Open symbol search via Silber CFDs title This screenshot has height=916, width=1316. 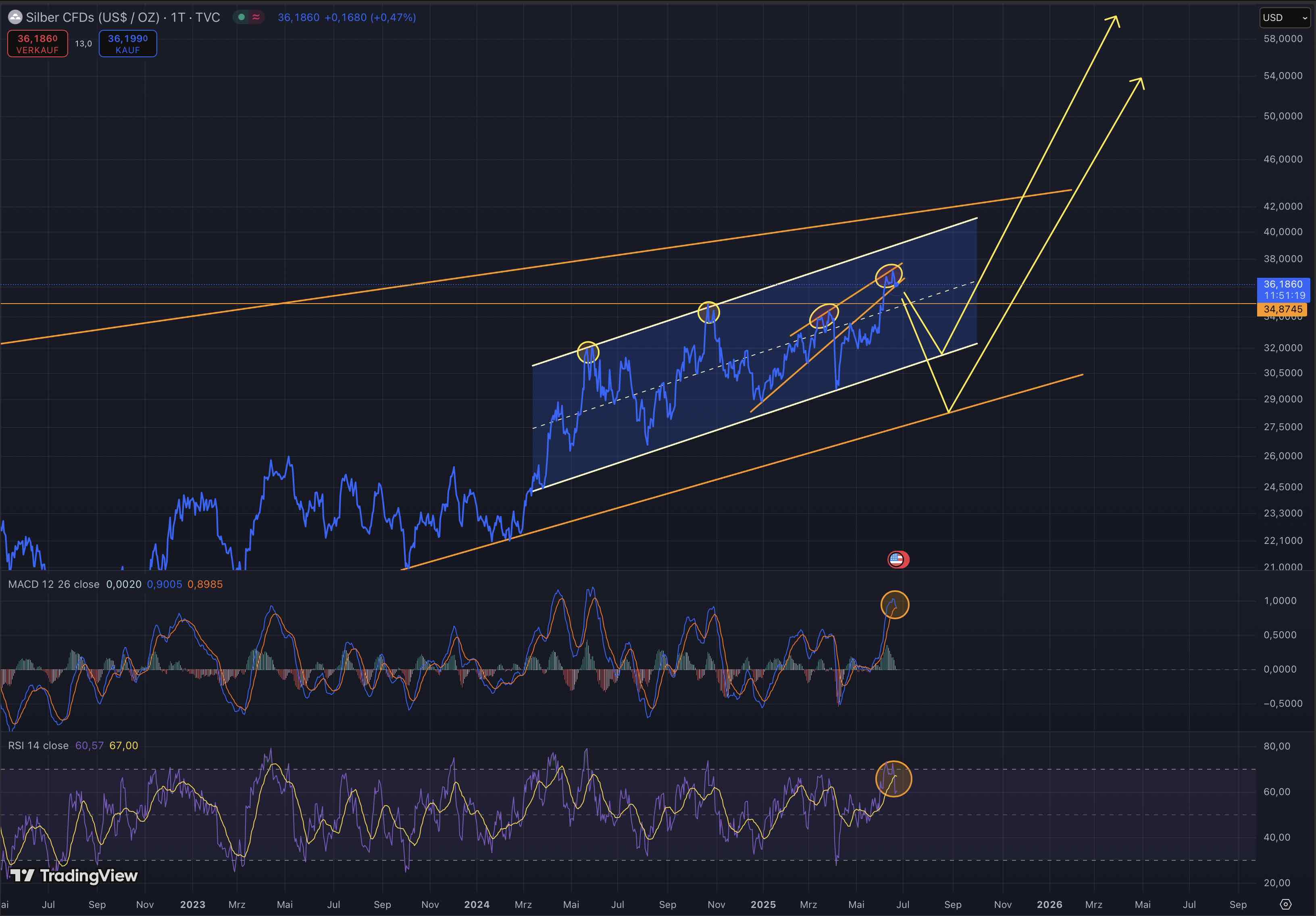[123, 17]
